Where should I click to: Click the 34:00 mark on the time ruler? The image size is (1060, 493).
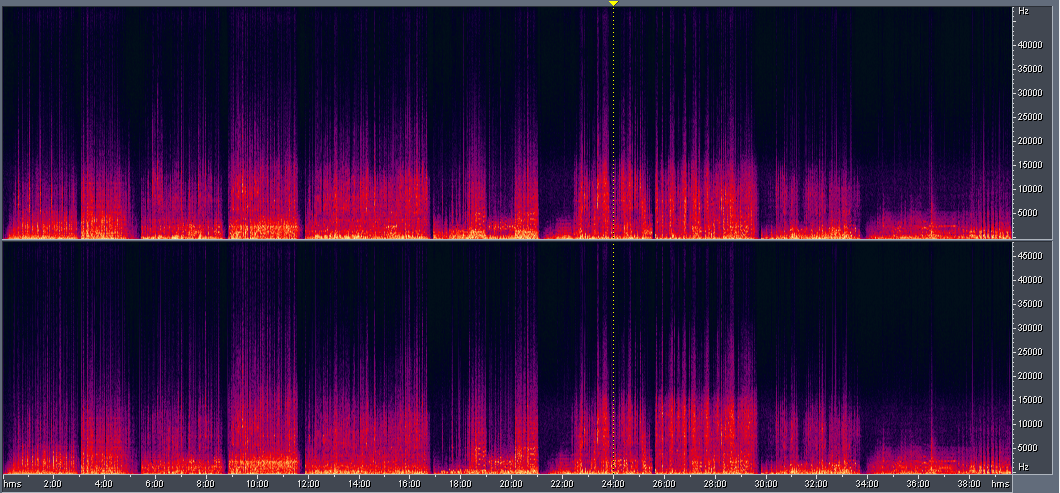pos(867,484)
